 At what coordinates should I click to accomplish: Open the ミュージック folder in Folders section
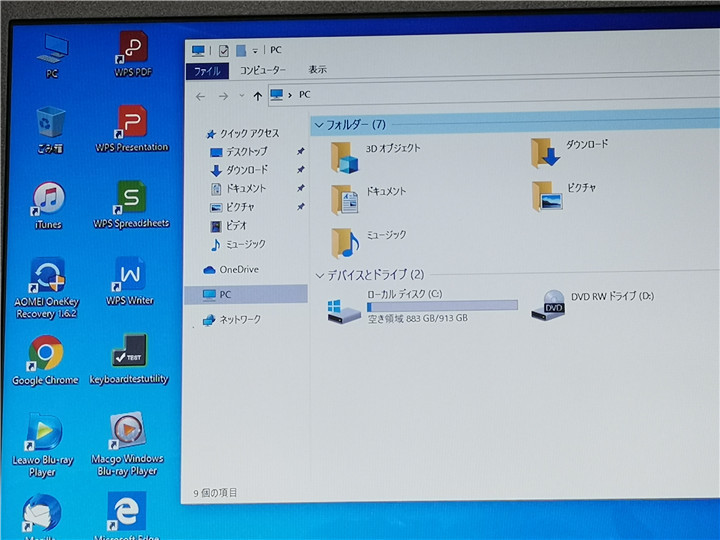point(369,242)
